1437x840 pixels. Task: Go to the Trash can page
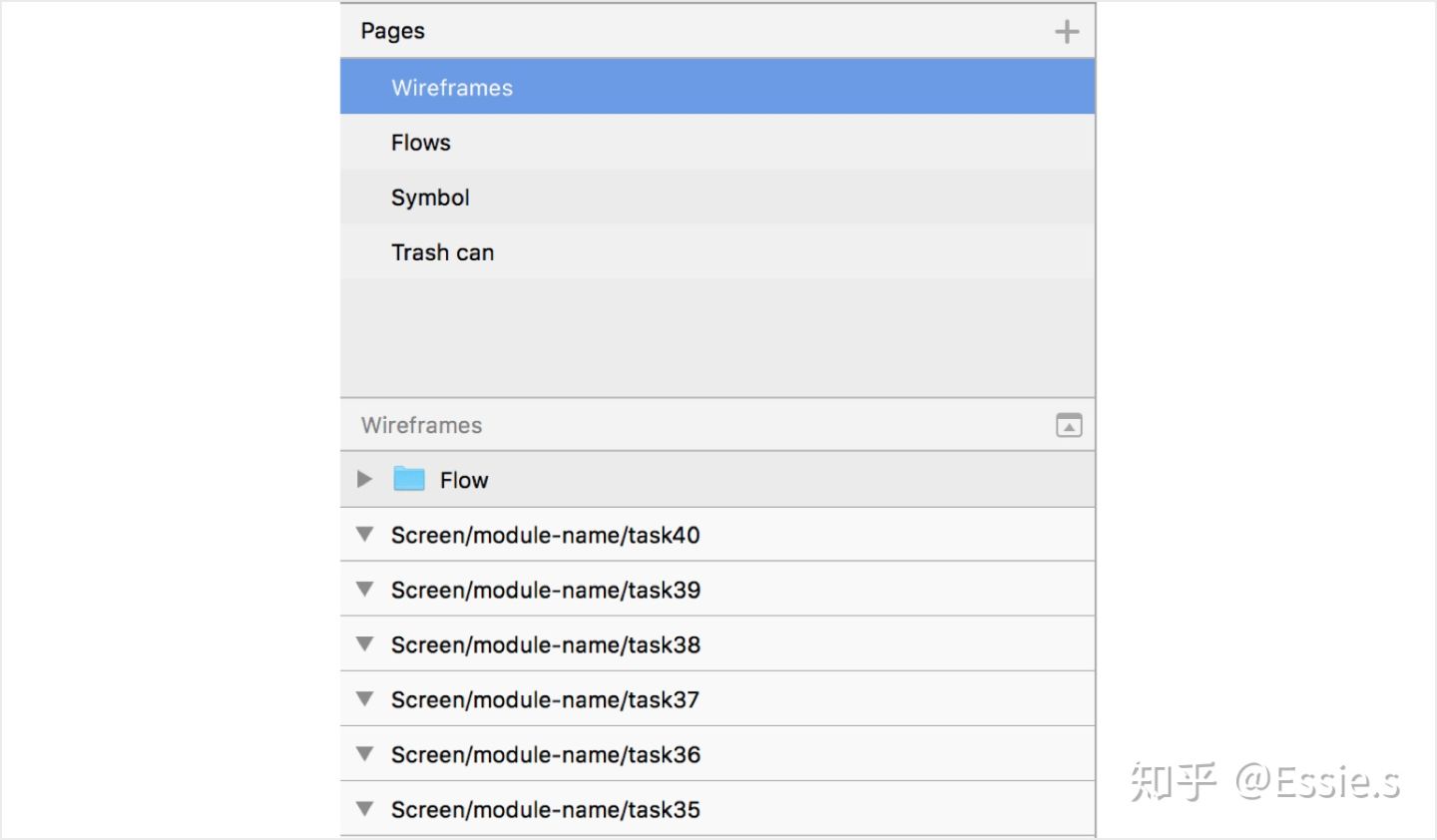[x=442, y=252]
